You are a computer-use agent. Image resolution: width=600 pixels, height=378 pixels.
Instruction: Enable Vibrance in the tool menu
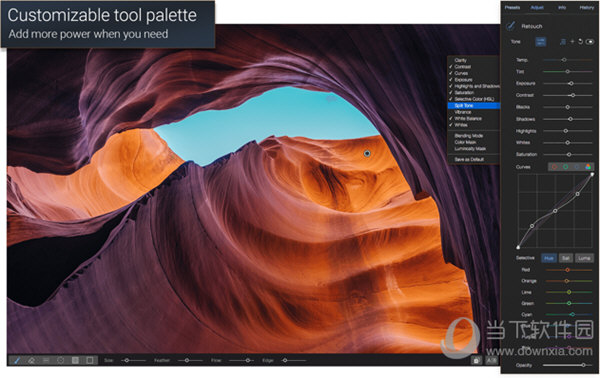point(474,112)
